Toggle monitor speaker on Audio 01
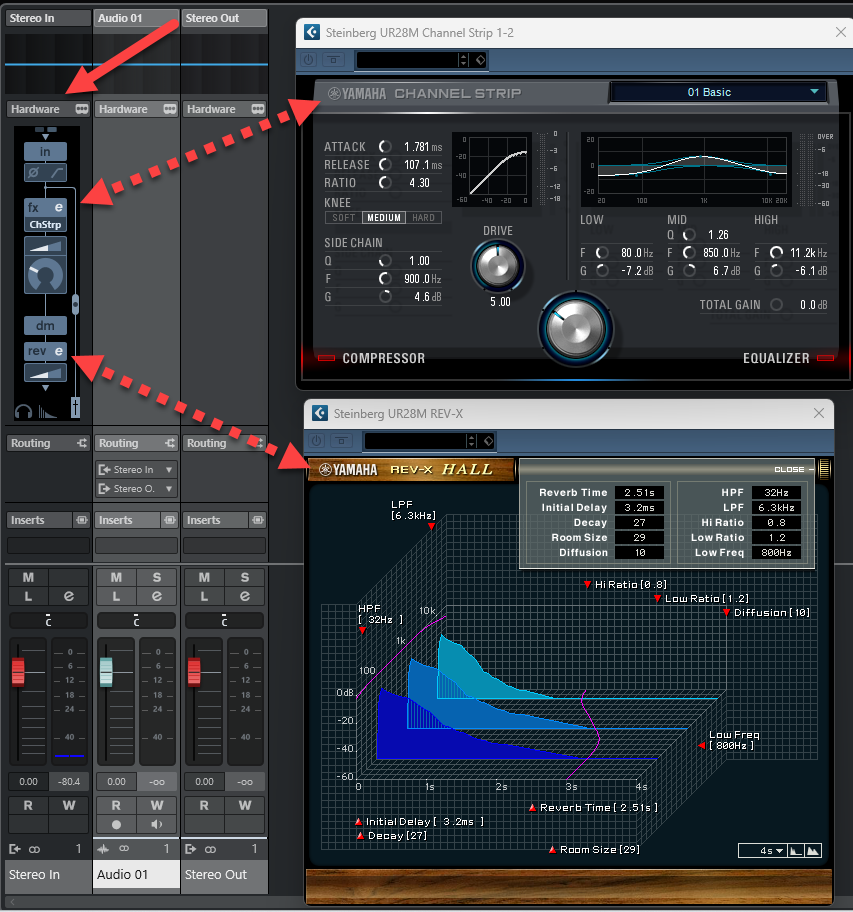The height and width of the screenshot is (912, 853). (x=156, y=824)
